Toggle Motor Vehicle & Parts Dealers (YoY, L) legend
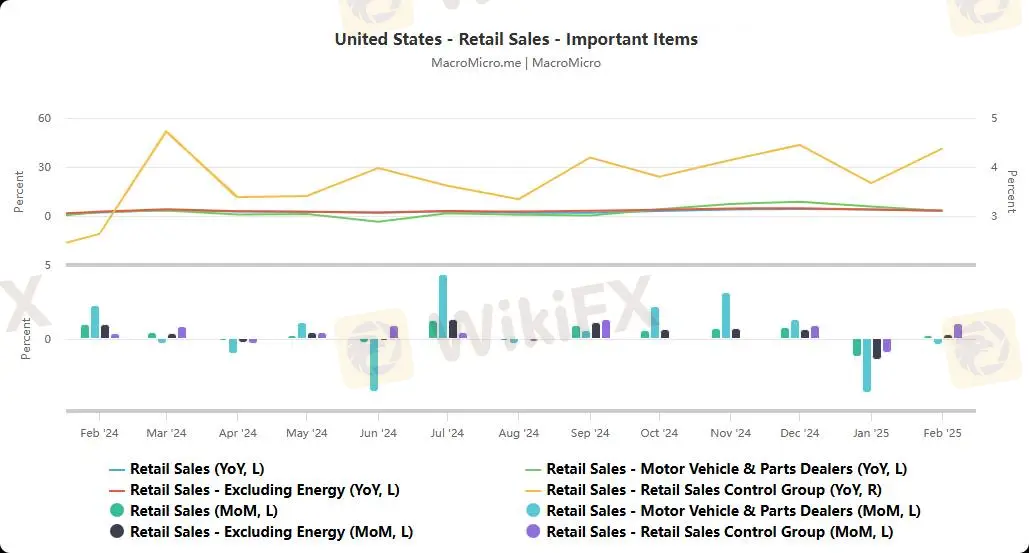 (x=726, y=468)
